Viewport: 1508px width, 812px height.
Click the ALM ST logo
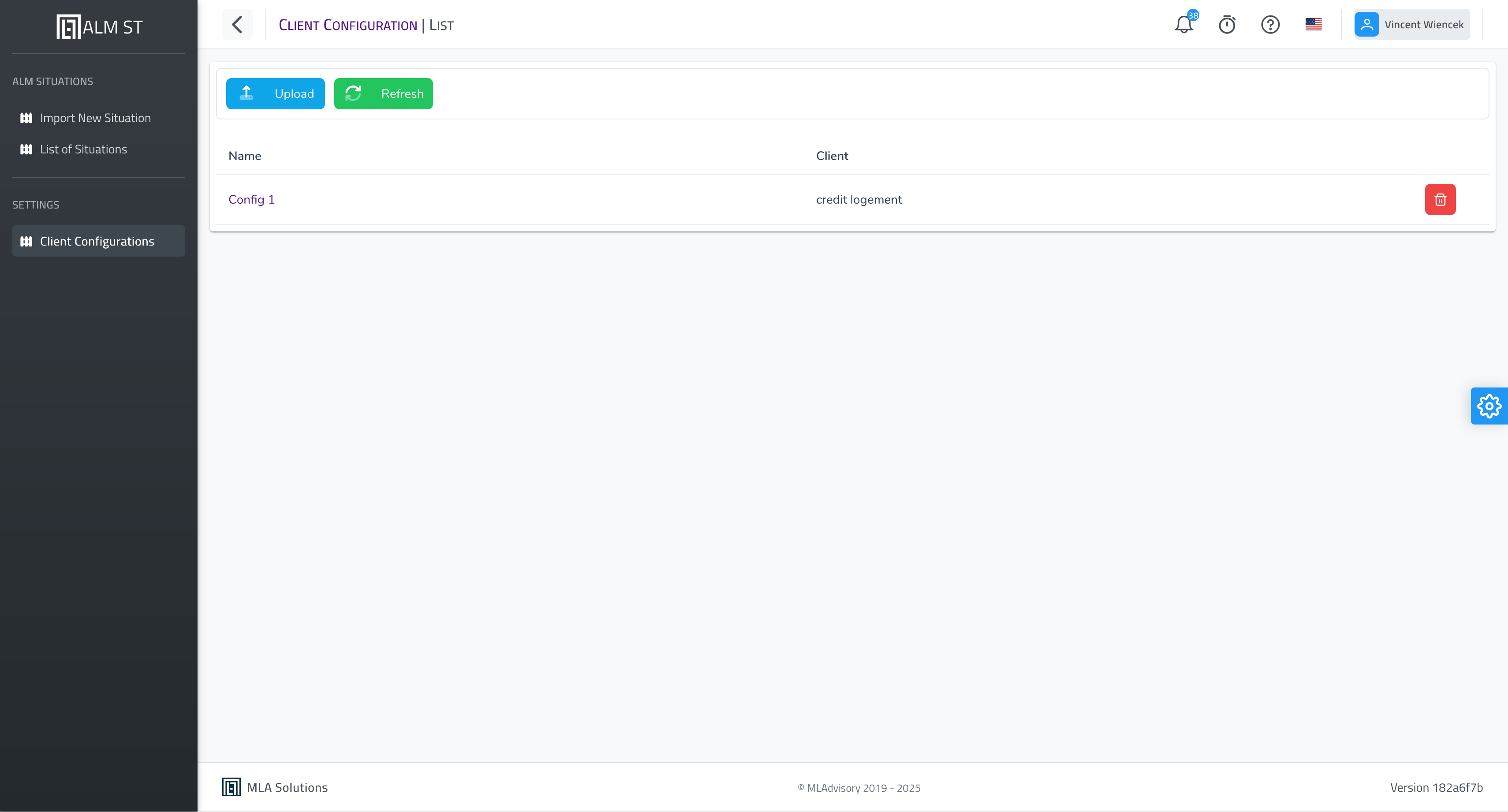pos(99,27)
